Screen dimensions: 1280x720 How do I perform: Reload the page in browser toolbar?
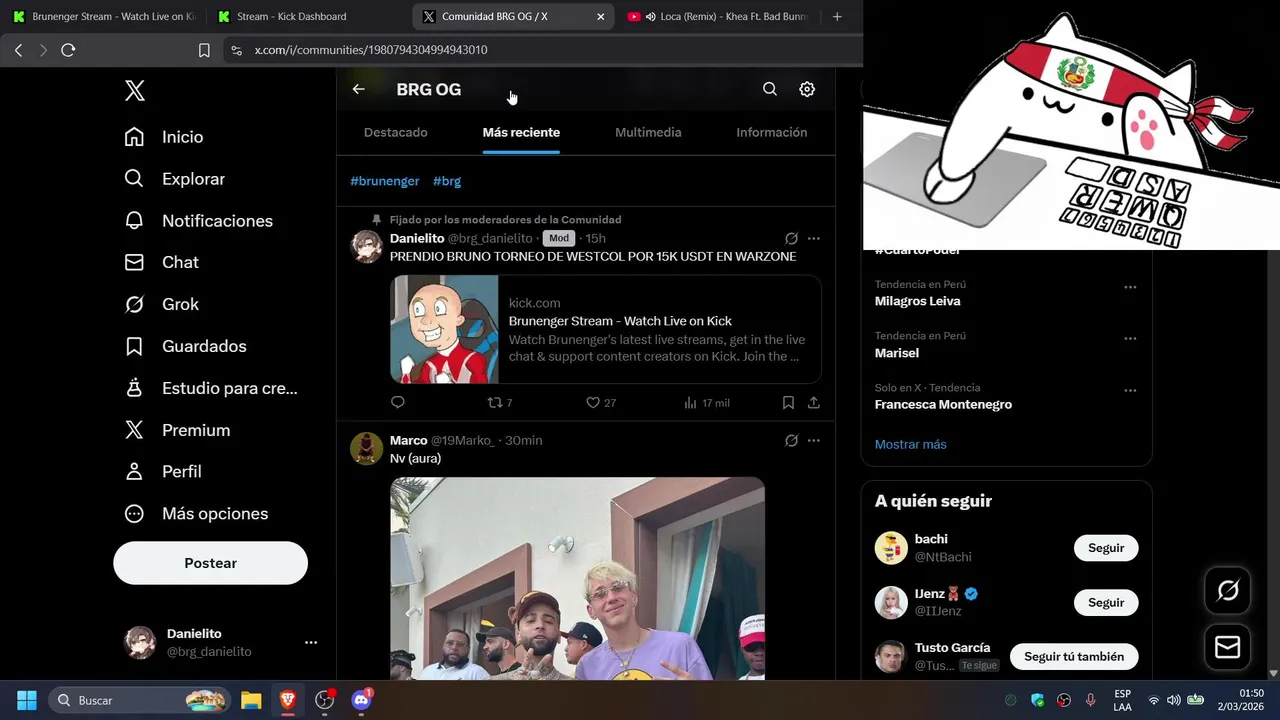click(68, 50)
